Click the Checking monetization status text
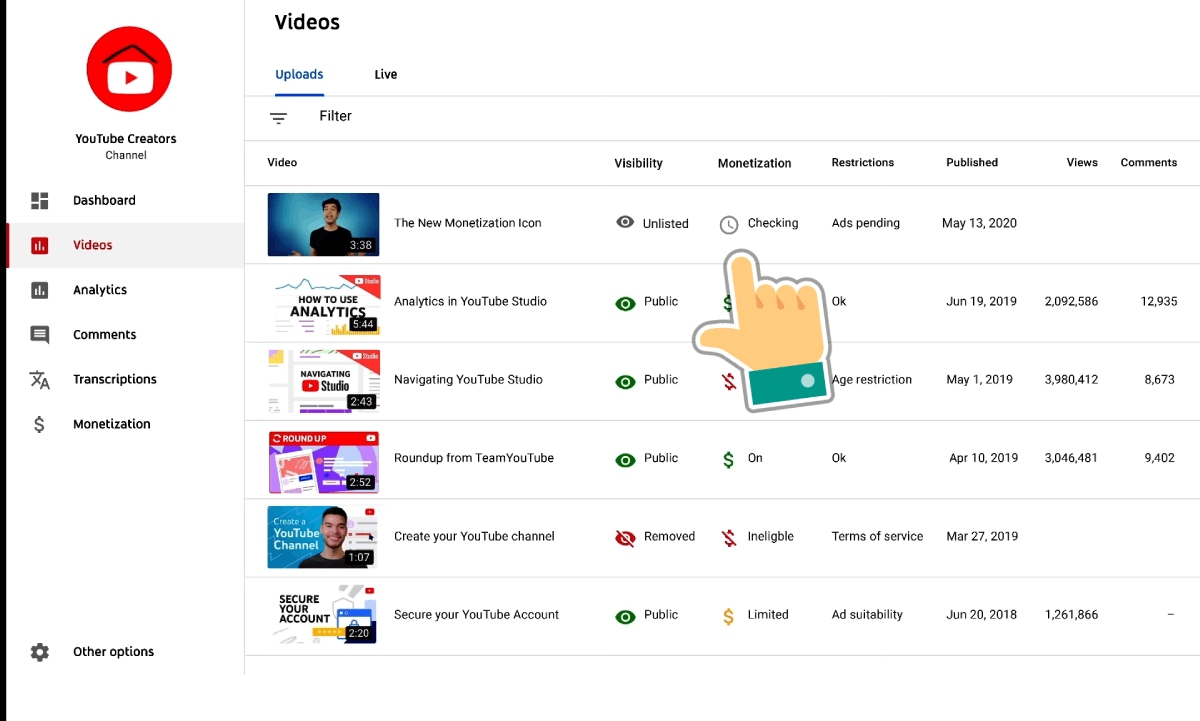Screen dimensions: 1200x721 (x=773, y=223)
